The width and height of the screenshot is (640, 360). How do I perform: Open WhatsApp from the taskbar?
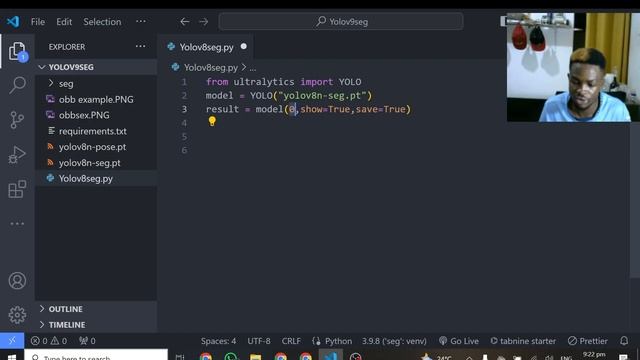tap(231, 356)
